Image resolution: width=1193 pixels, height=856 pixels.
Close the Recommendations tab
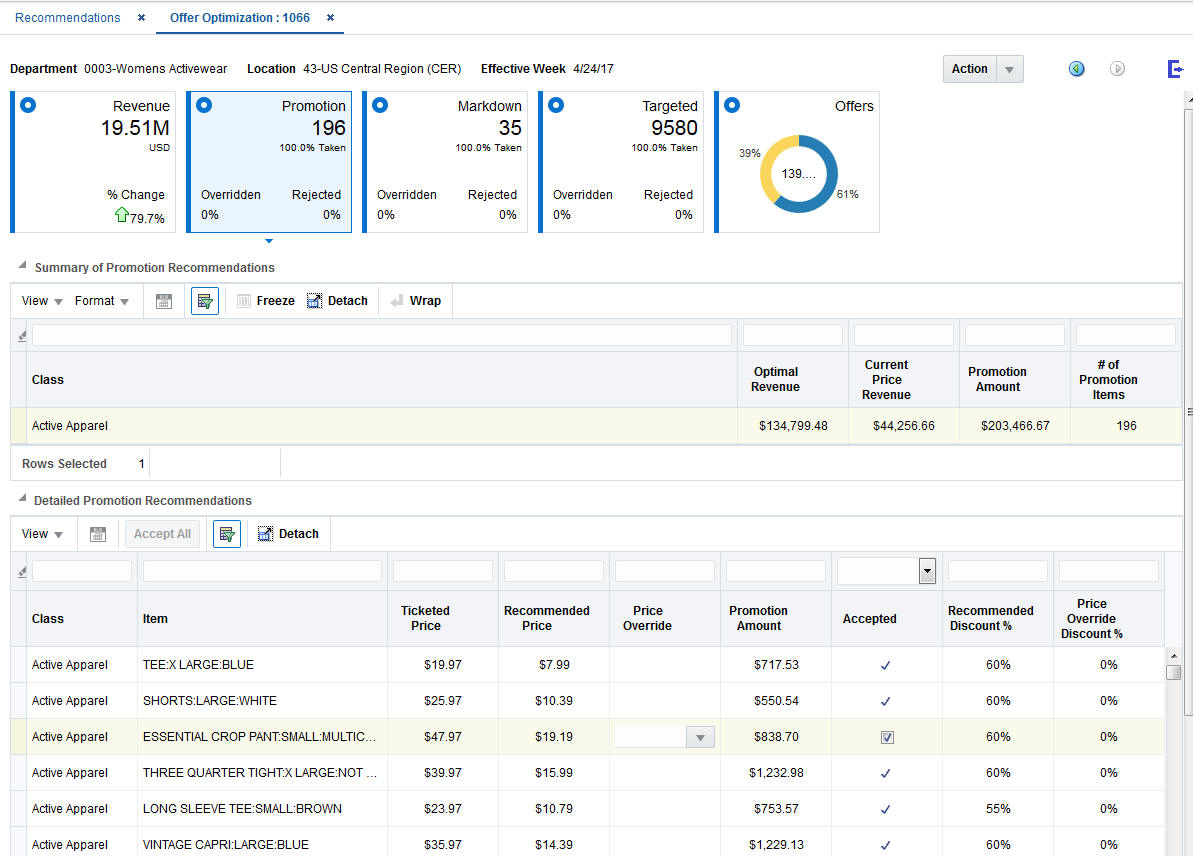click(x=142, y=18)
